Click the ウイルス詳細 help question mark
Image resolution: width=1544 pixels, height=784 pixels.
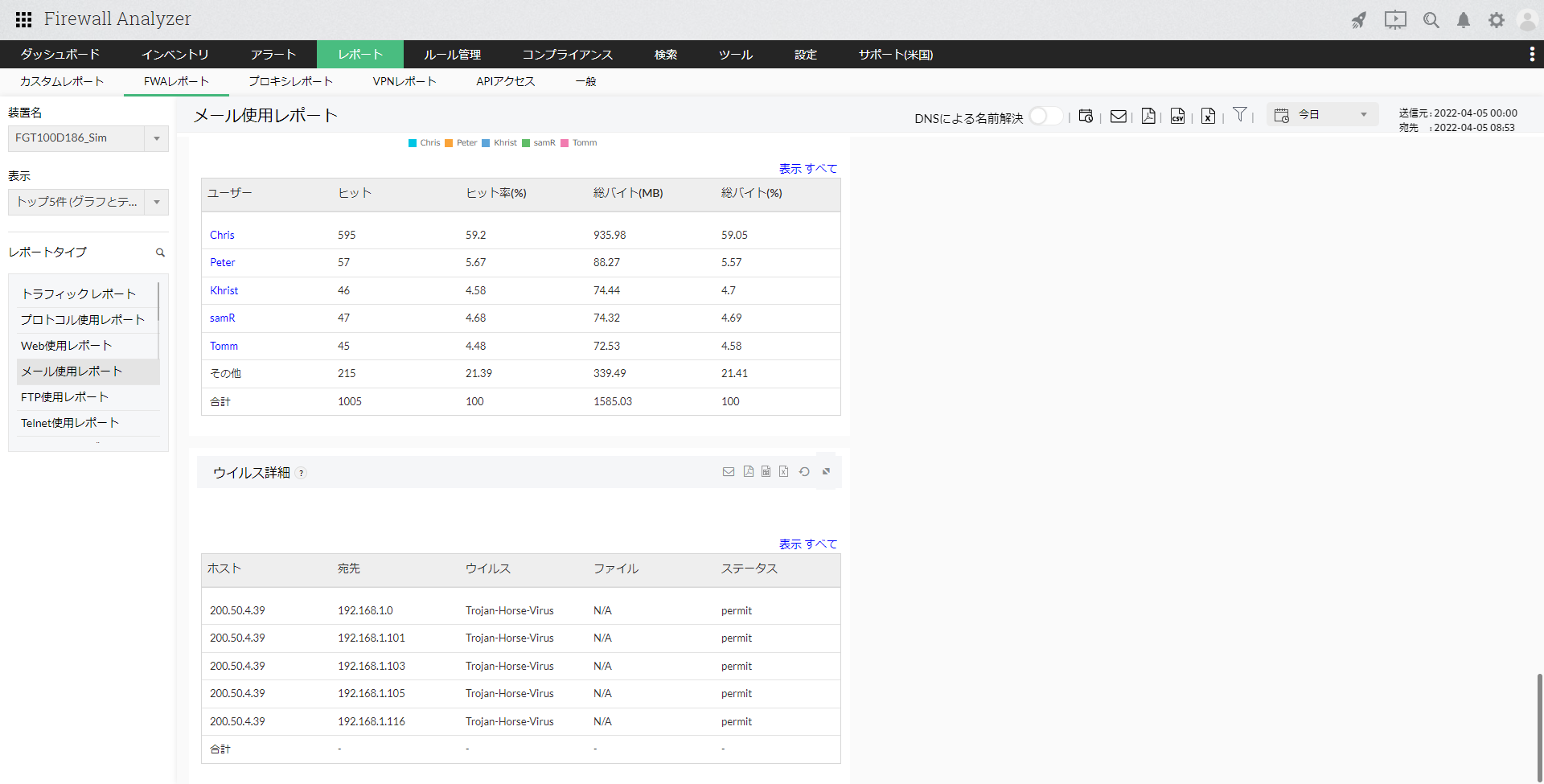[x=301, y=473]
